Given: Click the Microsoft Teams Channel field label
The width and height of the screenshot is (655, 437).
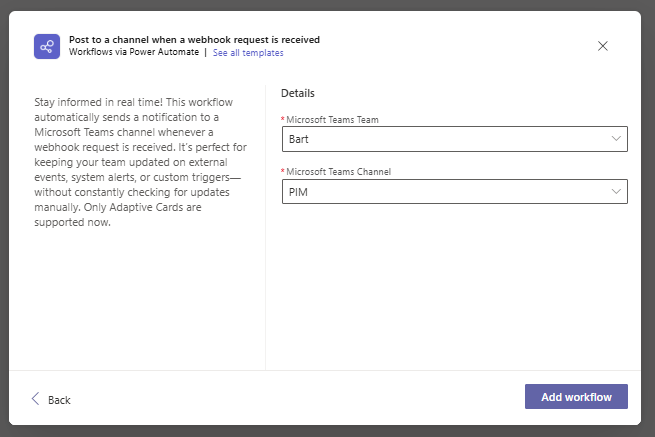Looking at the screenshot, I should (338, 172).
